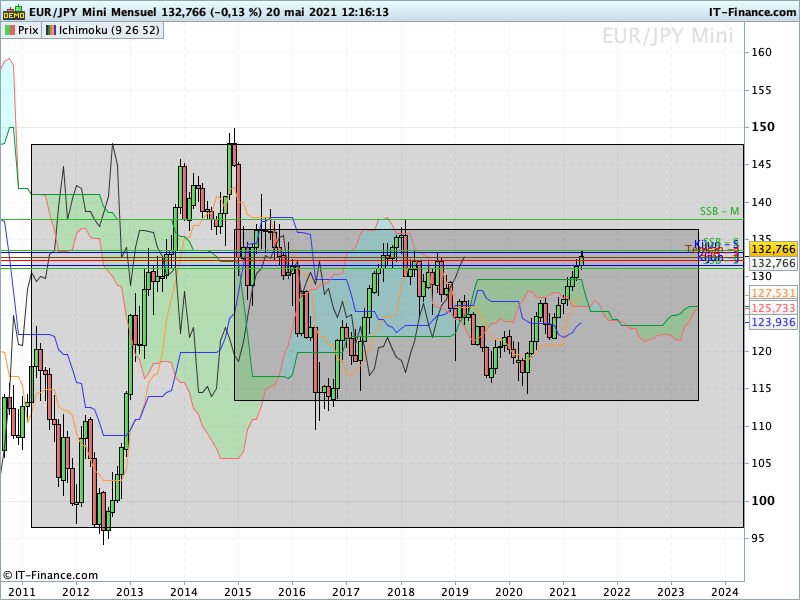This screenshot has height=600, width=800.
Task: Click the © IT-Finance.com copyright label
Action: (x=50, y=575)
